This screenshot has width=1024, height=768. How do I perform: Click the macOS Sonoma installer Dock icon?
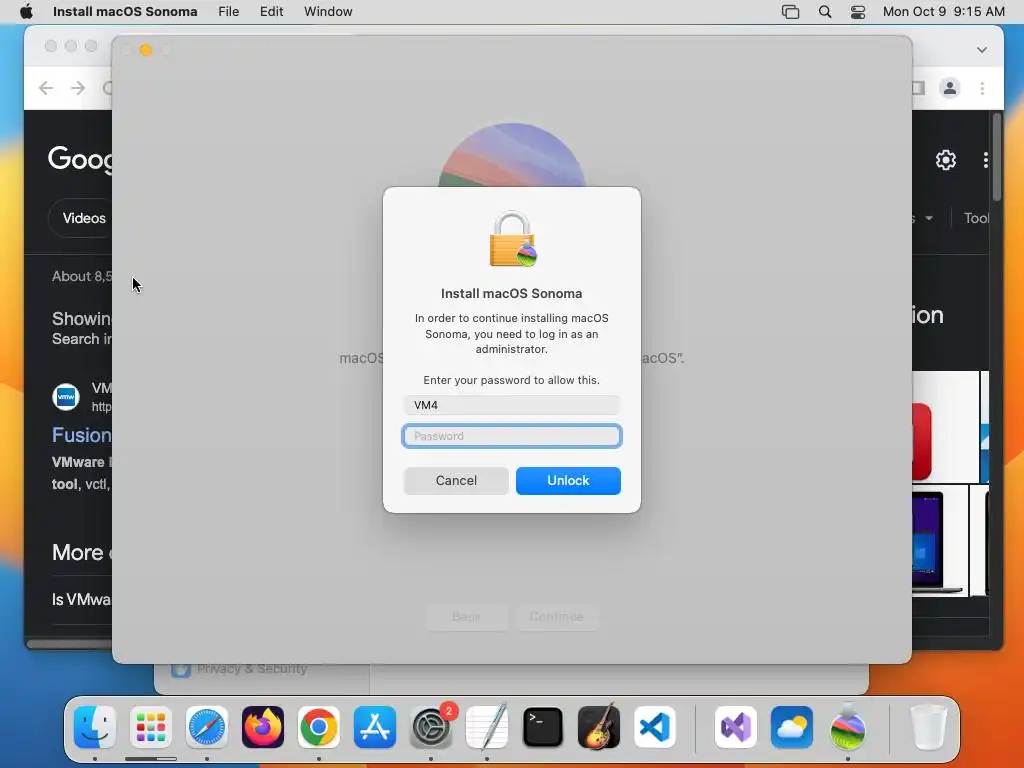848,727
